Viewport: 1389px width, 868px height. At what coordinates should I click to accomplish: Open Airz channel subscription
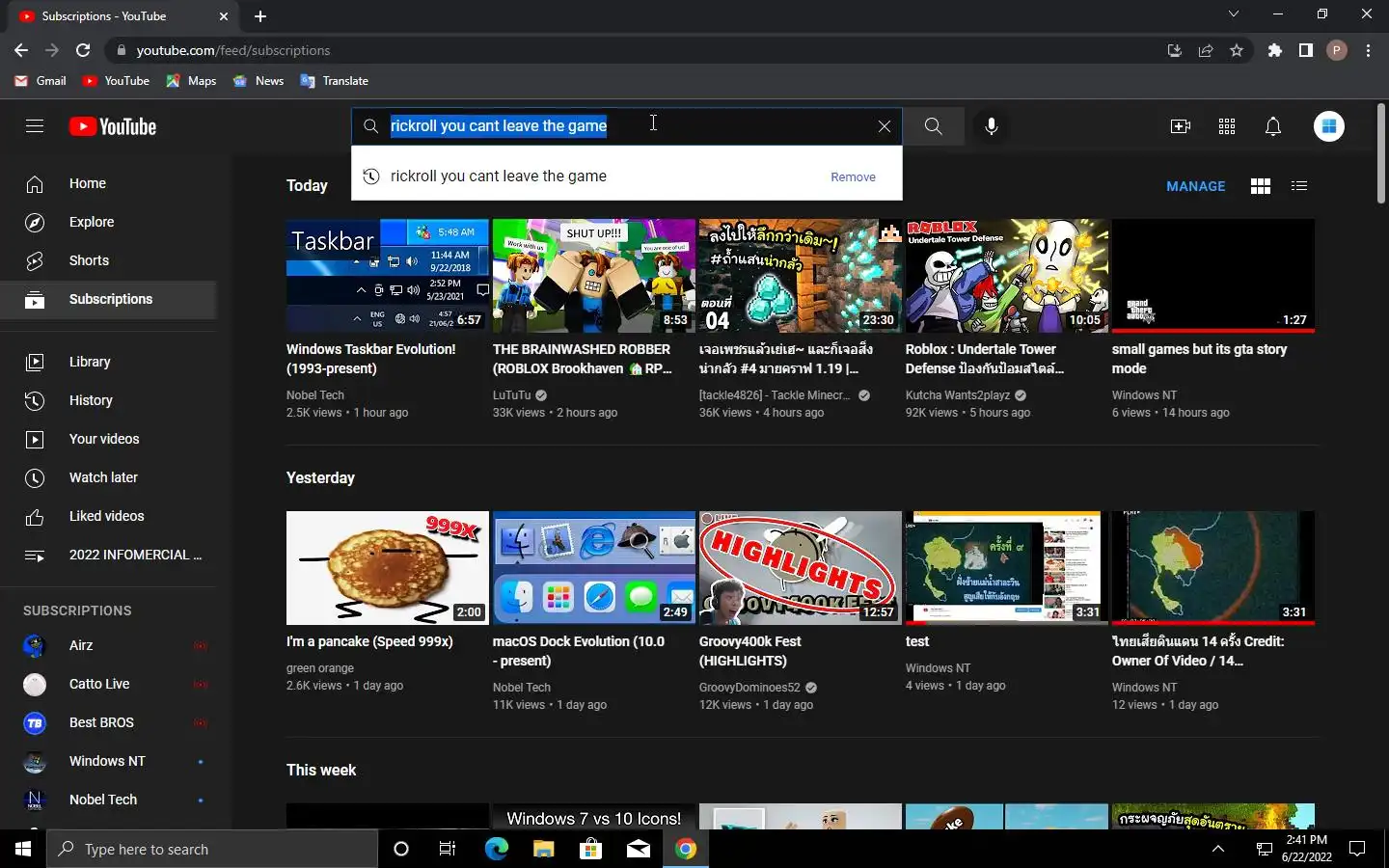click(108, 645)
